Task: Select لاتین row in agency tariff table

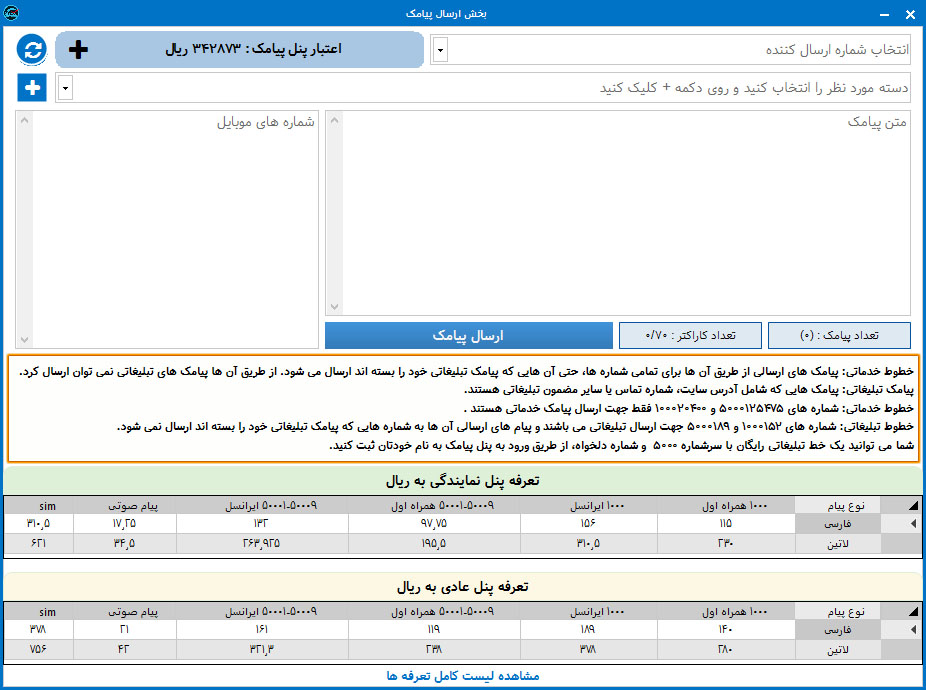Action: pos(463,543)
